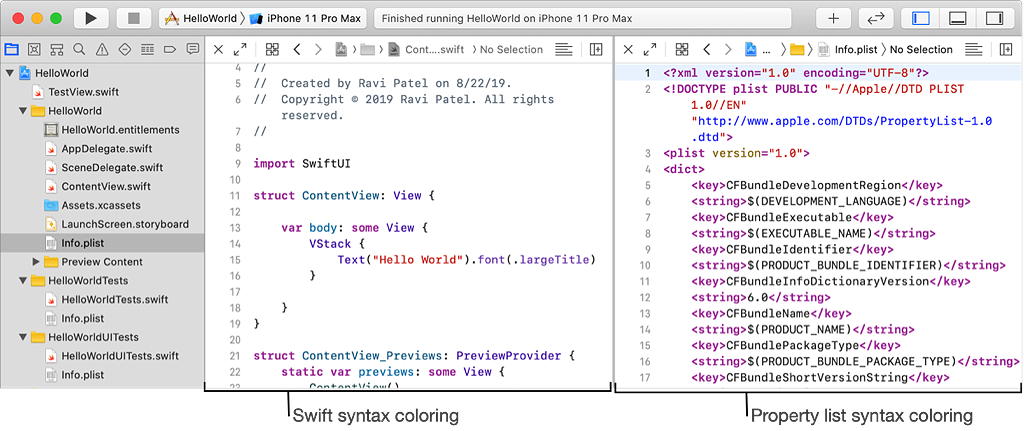Close the Swift editor pane
This screenshot has width=1024, height=431.
(x=219, y=49)
